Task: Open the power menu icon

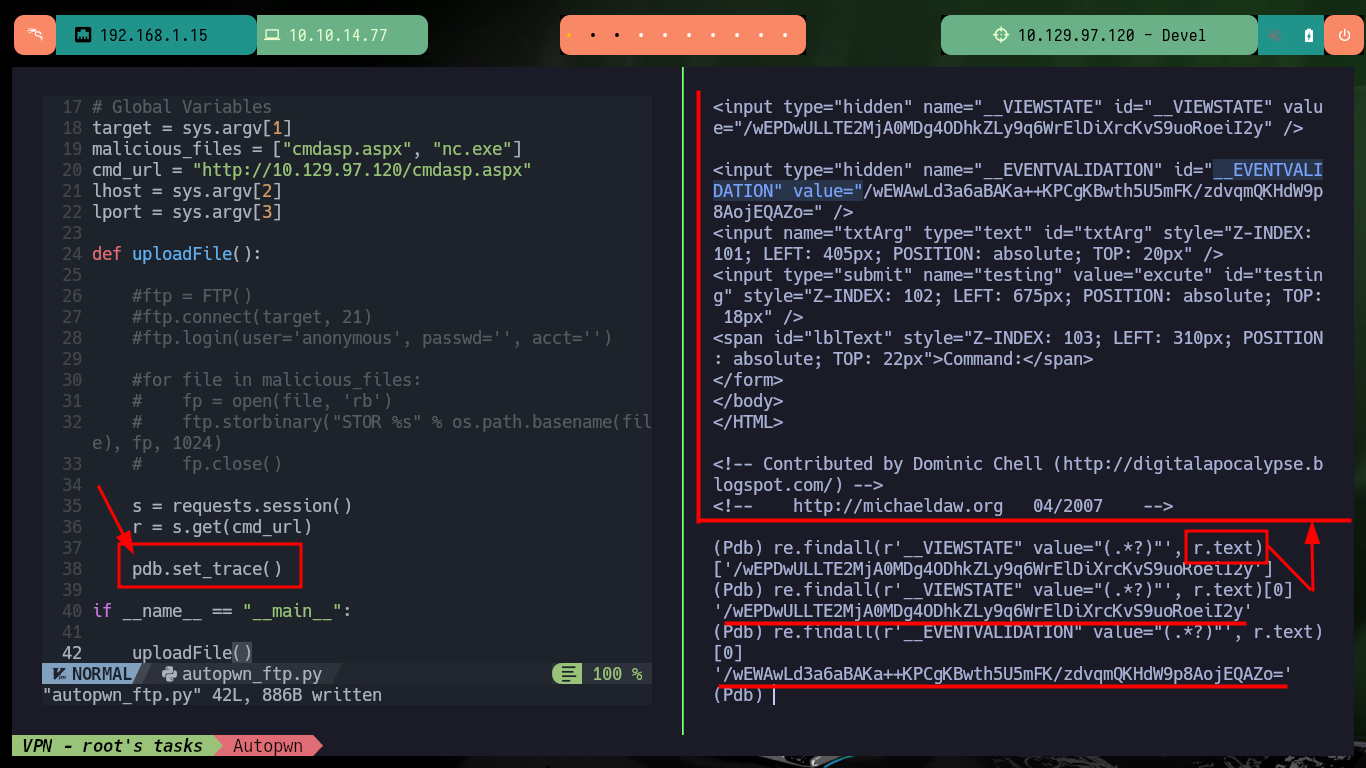Action: point(1343,35)
